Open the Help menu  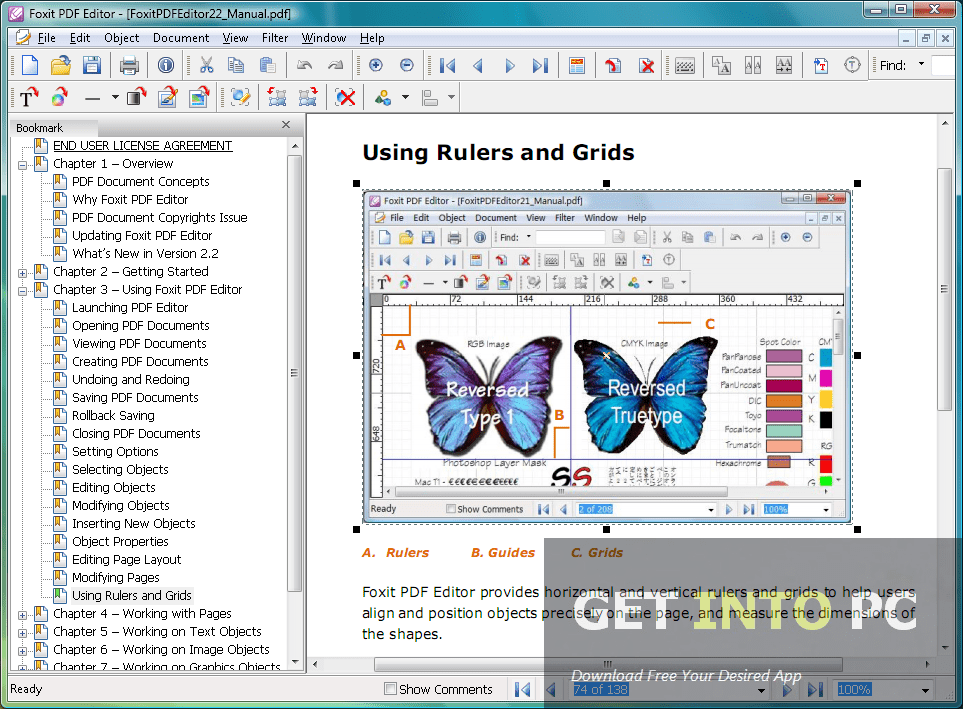coord(372,38)
